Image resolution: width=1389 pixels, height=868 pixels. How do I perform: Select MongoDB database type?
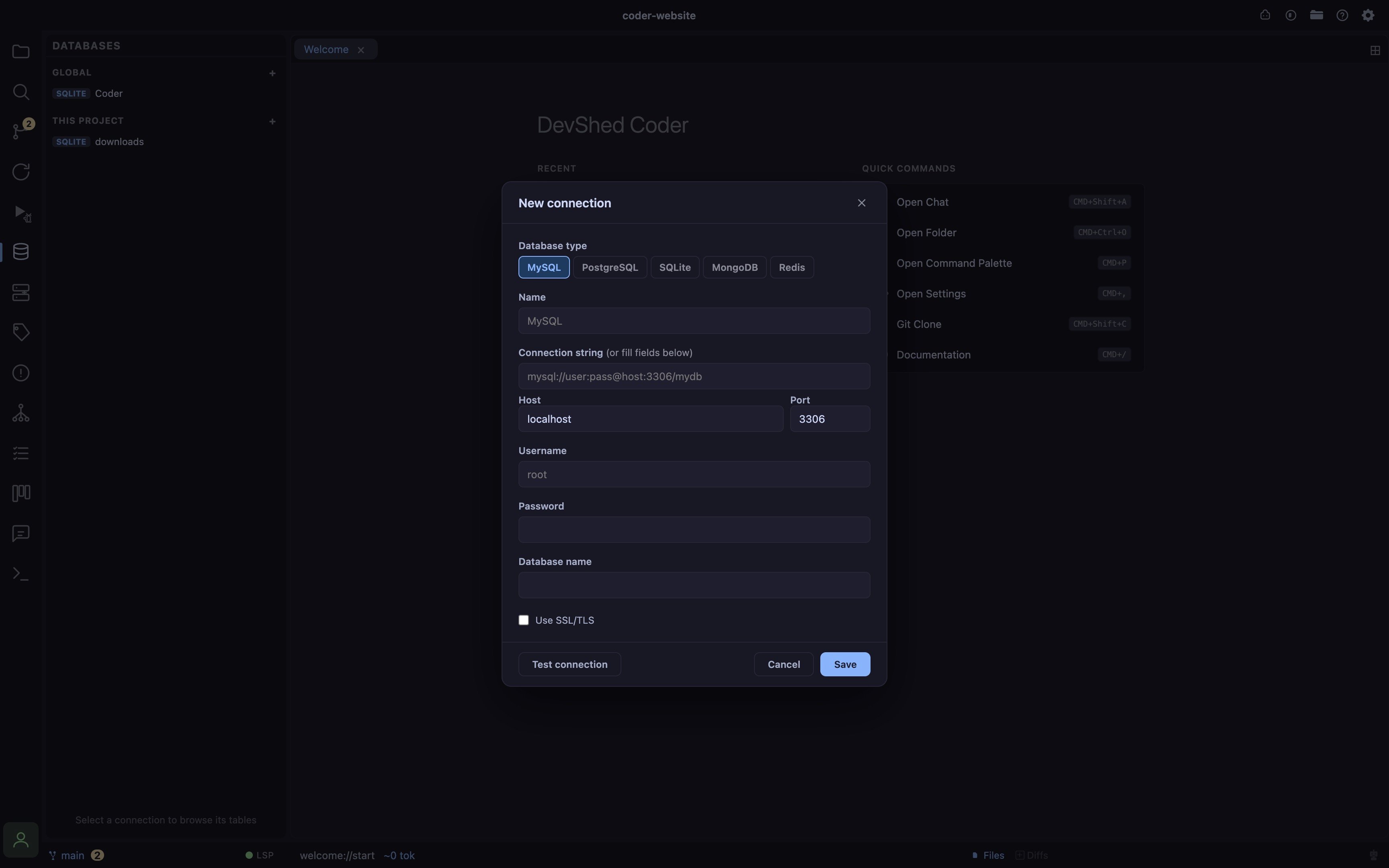tap(735, 268)
